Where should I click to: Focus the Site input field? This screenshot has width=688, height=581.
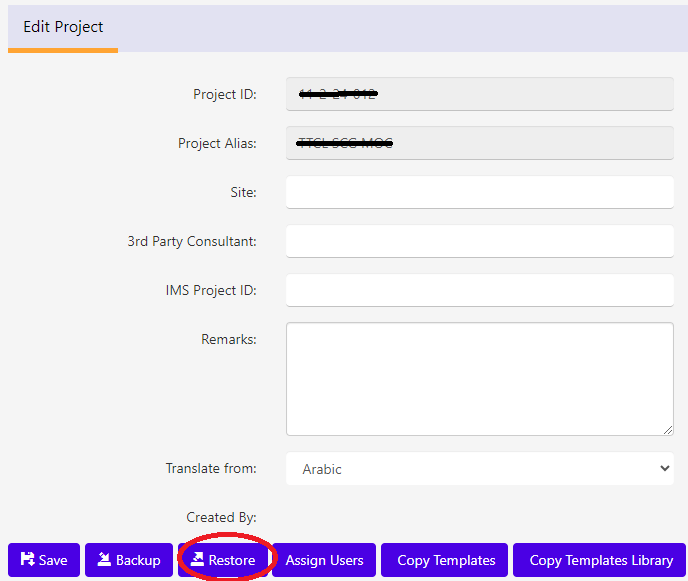(479, 192)
